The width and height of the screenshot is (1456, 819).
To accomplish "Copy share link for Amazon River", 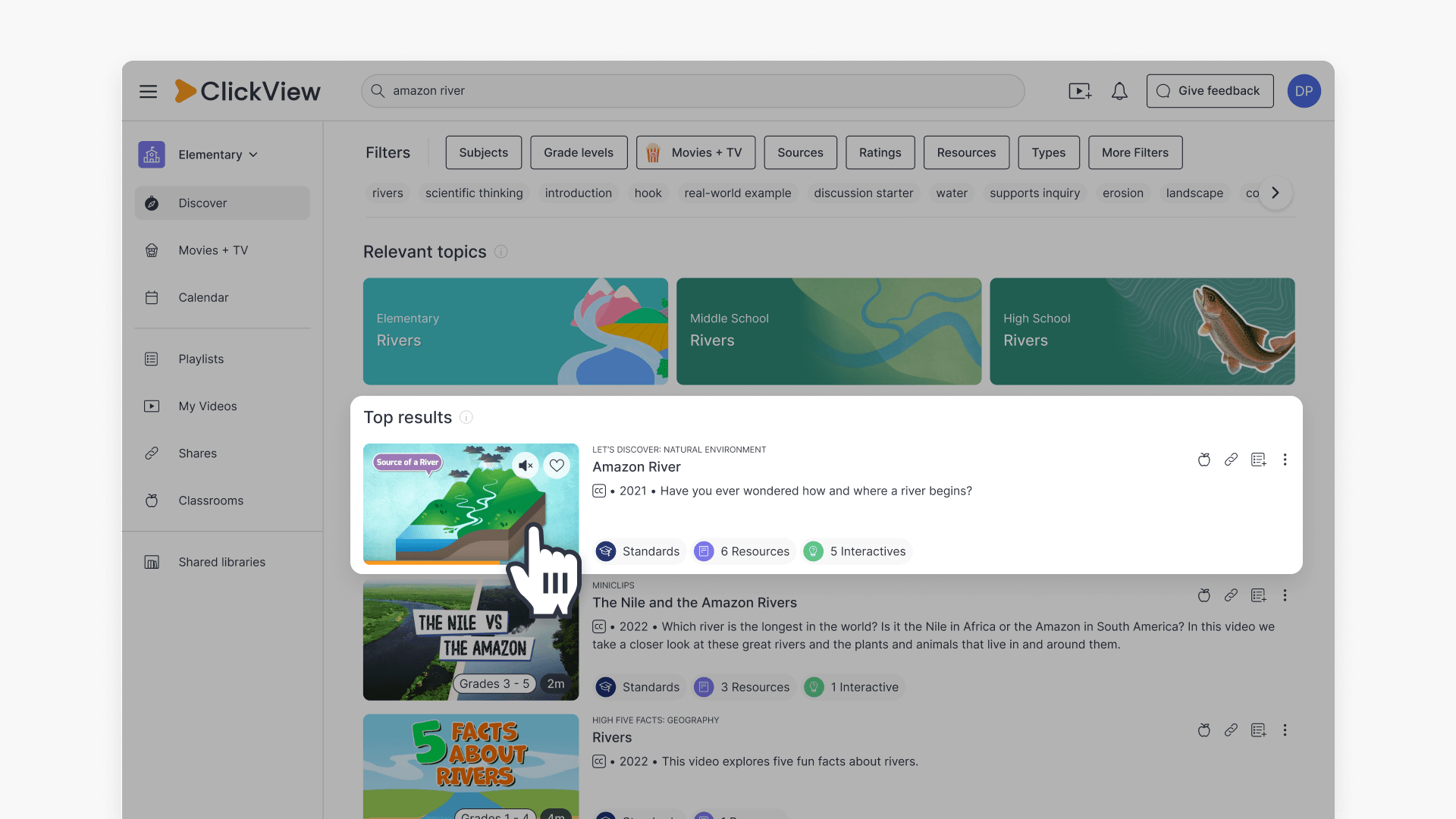I will (x=1231, y=460).
